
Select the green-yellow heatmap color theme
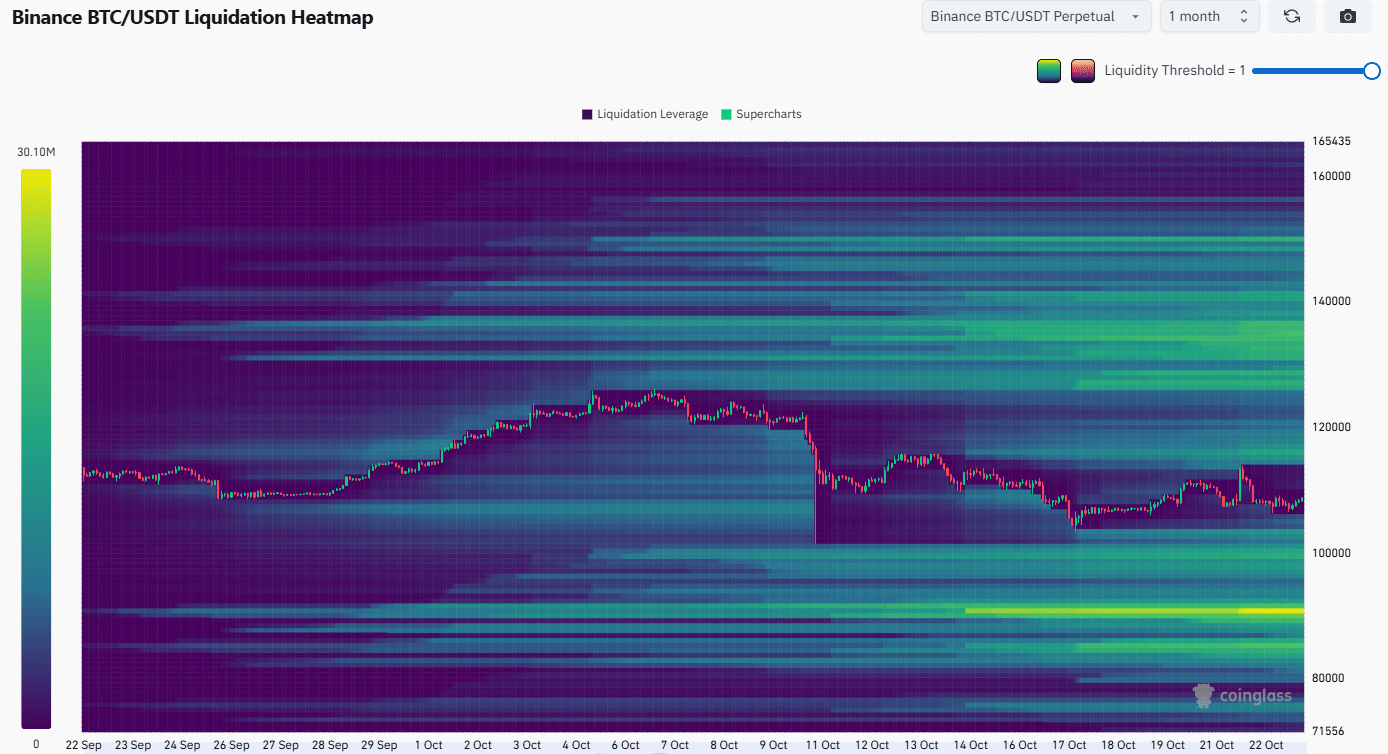coord(1048,71)
